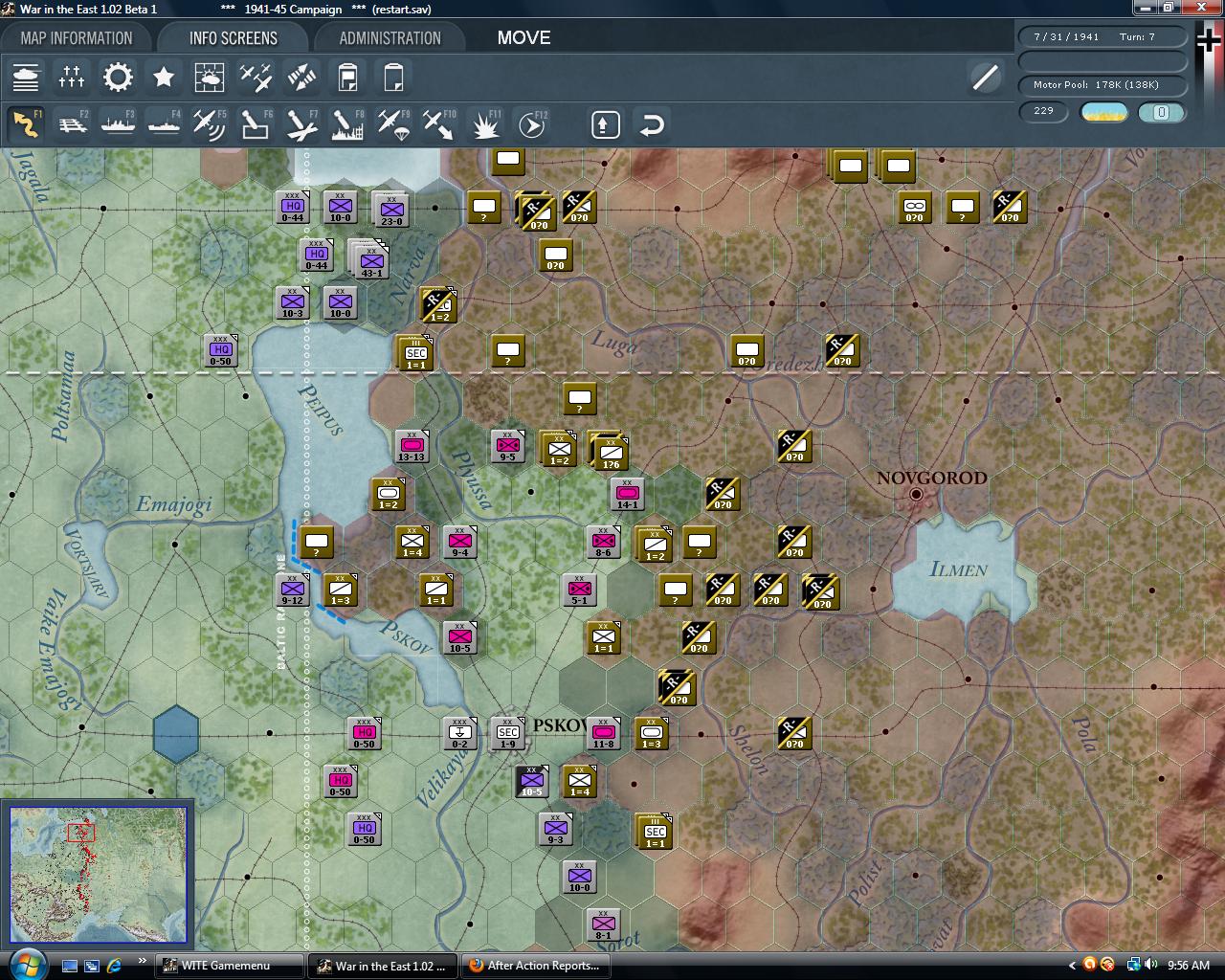This screenshot has height=980, width=1225.
Task: Open WITE Gamemenu taskbar button
Action: (228, 965)
